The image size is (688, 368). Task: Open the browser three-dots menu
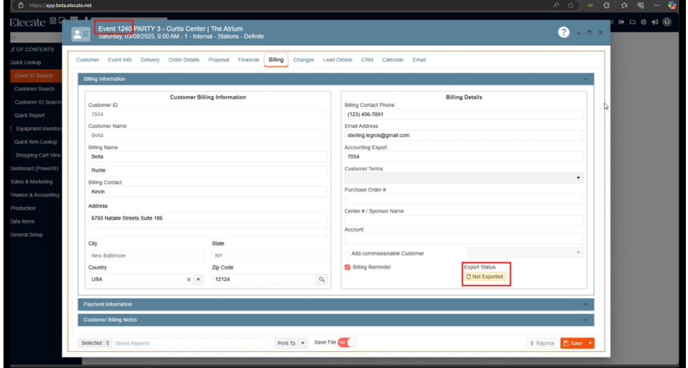(656, 5)
